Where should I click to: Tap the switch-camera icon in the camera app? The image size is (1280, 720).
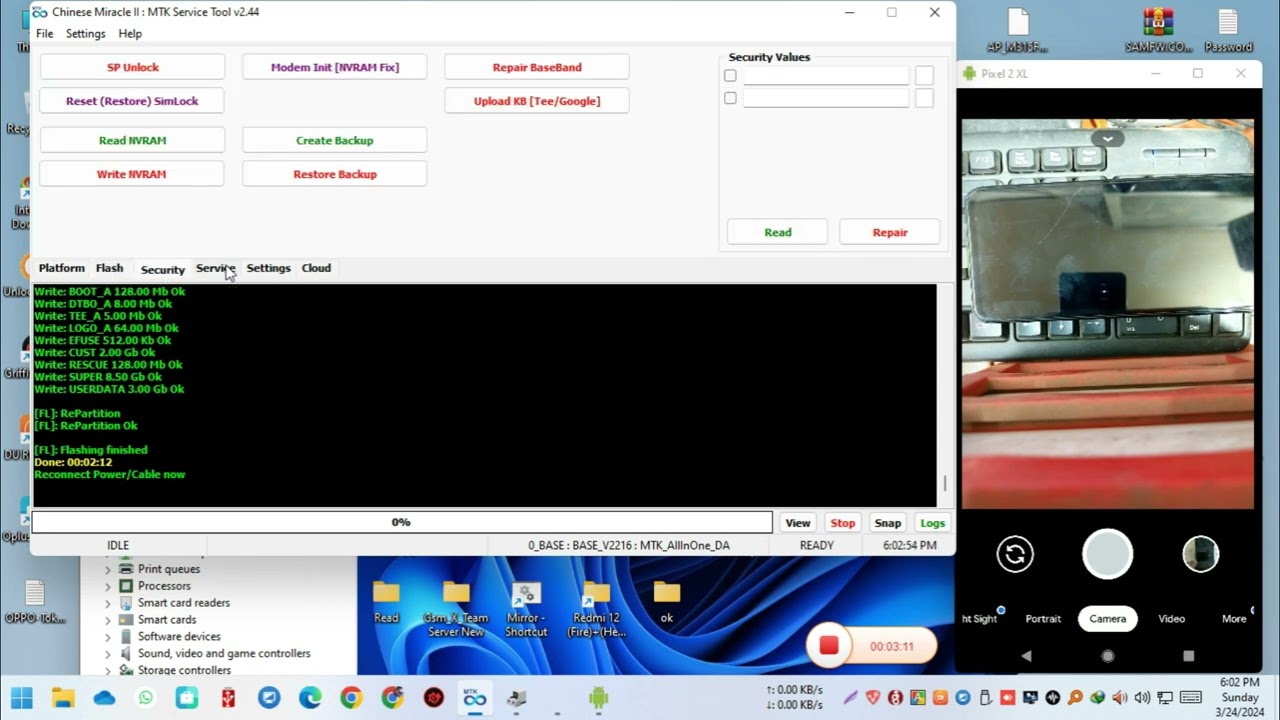coord(1015,553)
